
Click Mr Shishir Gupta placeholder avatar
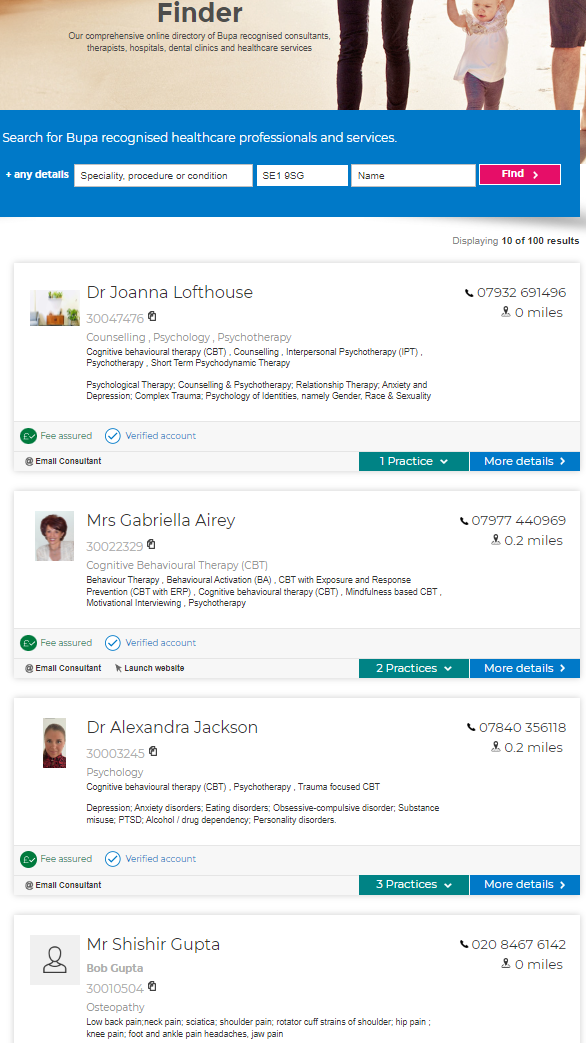click(x=55, y=960)
